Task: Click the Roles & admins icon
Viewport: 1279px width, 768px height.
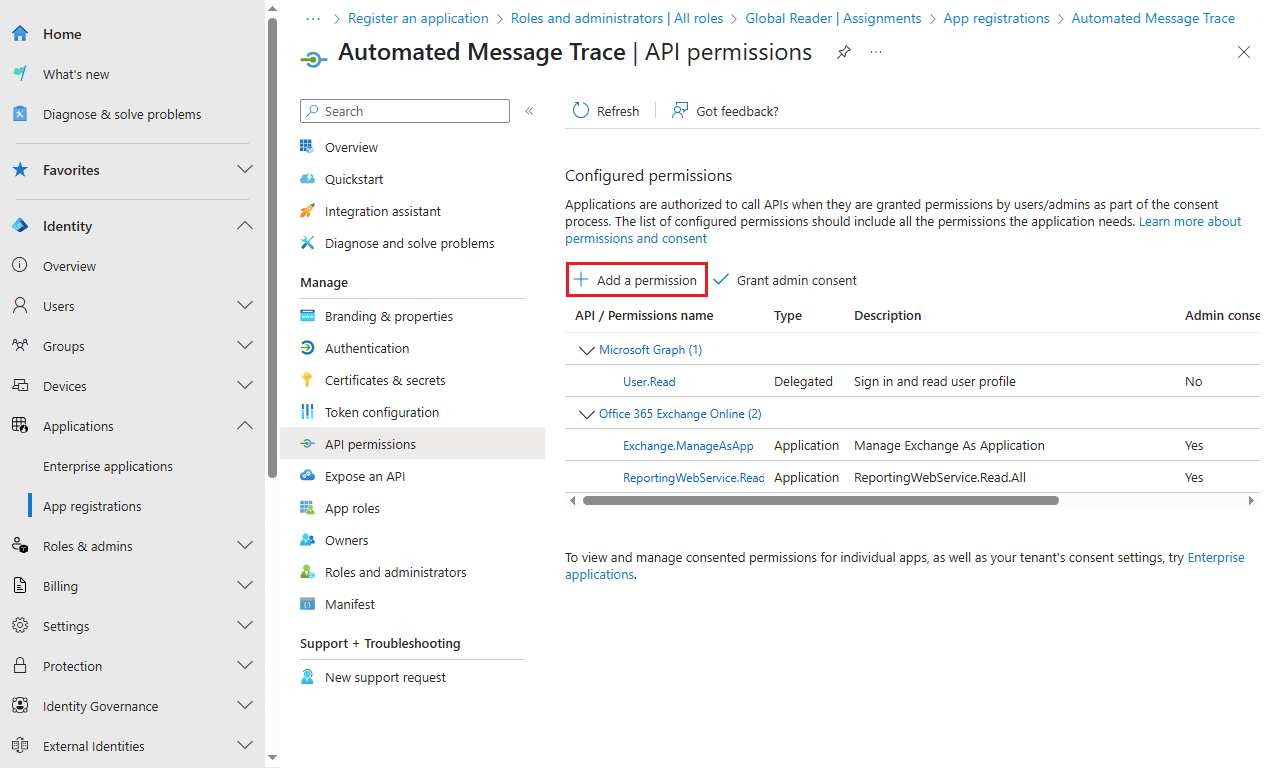Action: coord(20,546)
